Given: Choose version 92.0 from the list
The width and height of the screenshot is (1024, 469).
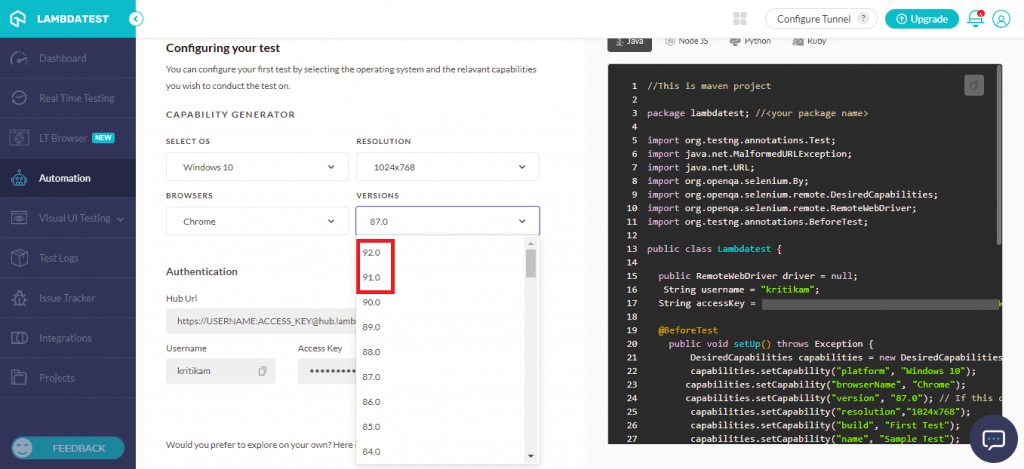Looking at the screenshot, I should pyautogui.click(x=372, y=253).
